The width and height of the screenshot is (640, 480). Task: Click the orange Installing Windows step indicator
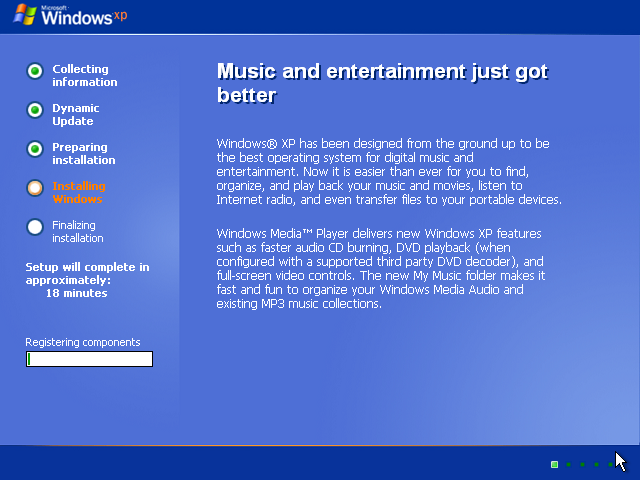click(35, 188)
